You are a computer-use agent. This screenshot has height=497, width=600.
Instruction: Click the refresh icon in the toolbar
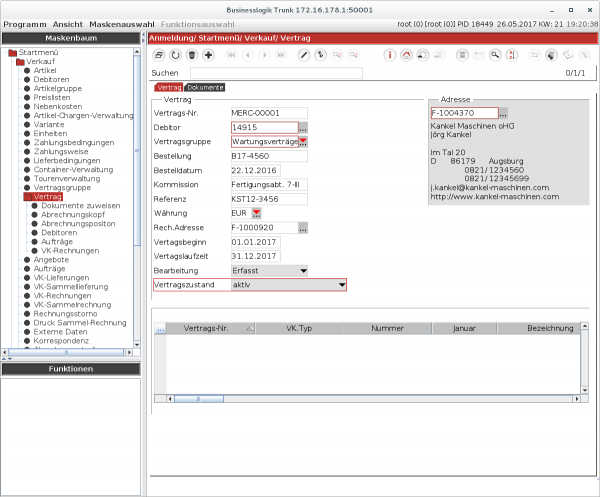click(175, 54)
